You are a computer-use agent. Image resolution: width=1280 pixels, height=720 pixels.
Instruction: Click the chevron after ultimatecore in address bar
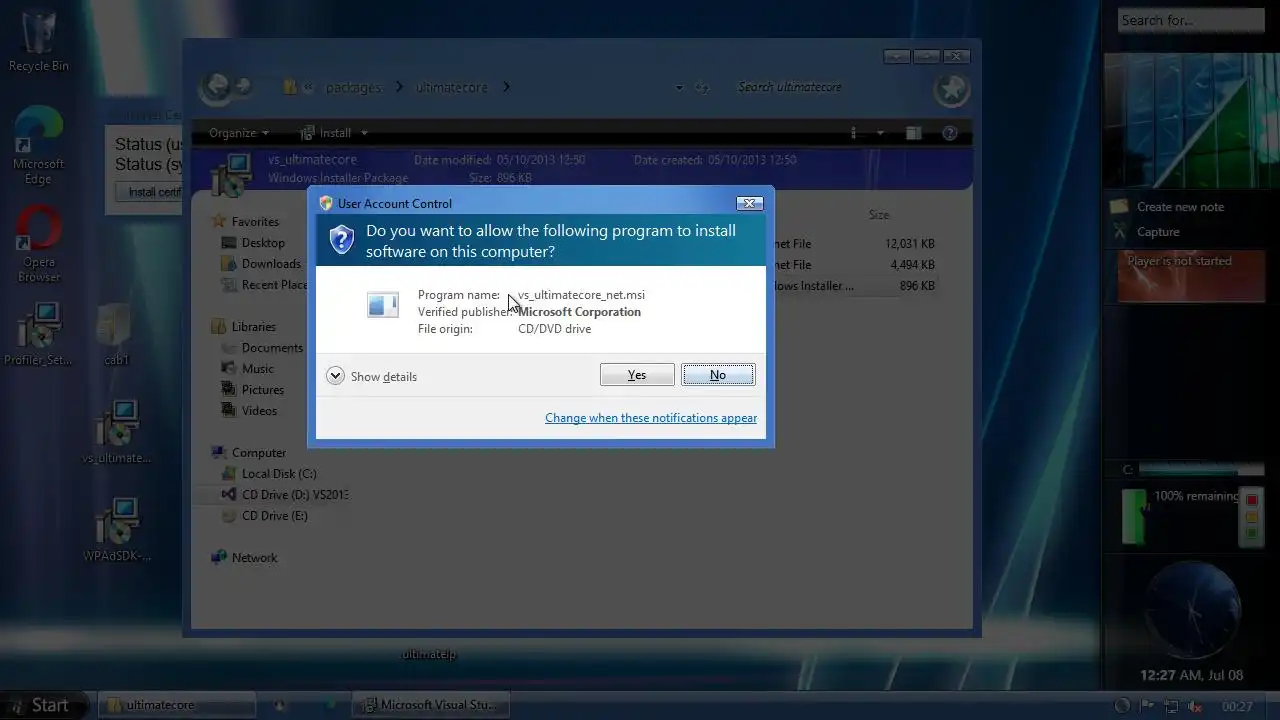506,87
